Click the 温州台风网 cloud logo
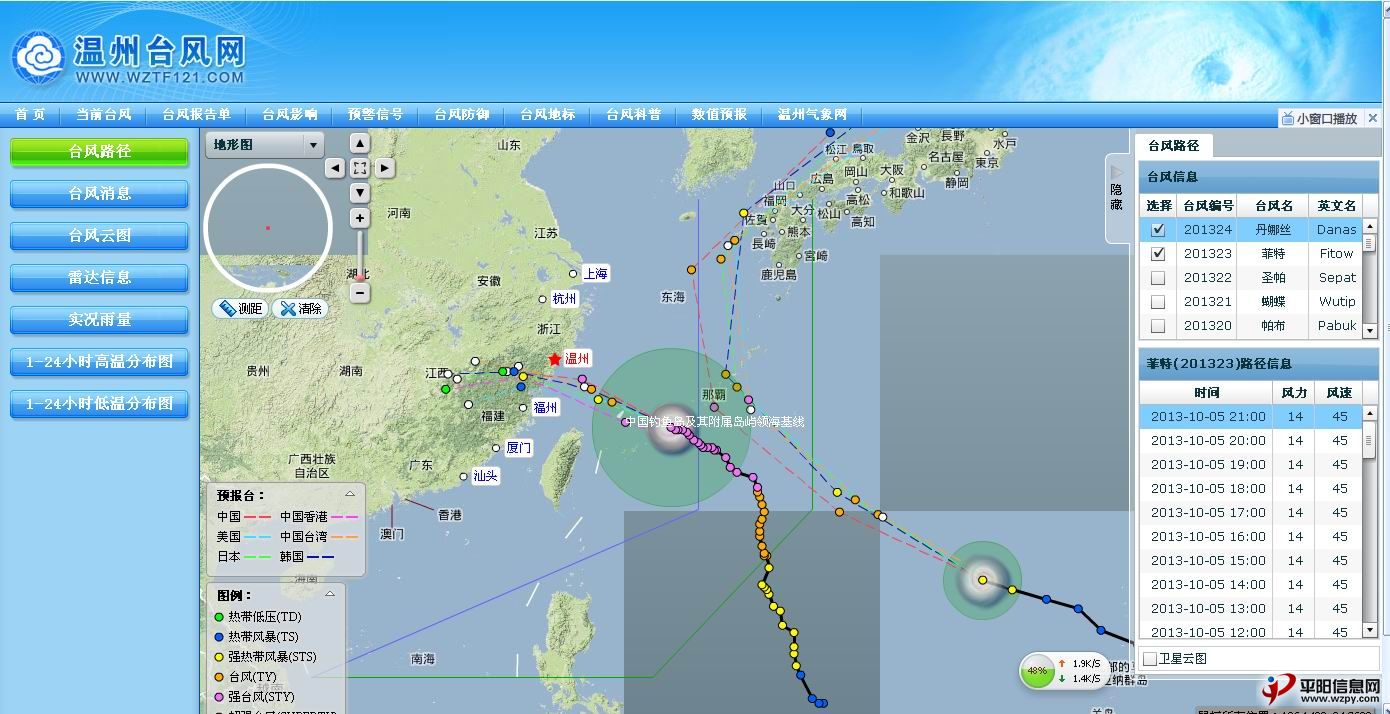 39,58
